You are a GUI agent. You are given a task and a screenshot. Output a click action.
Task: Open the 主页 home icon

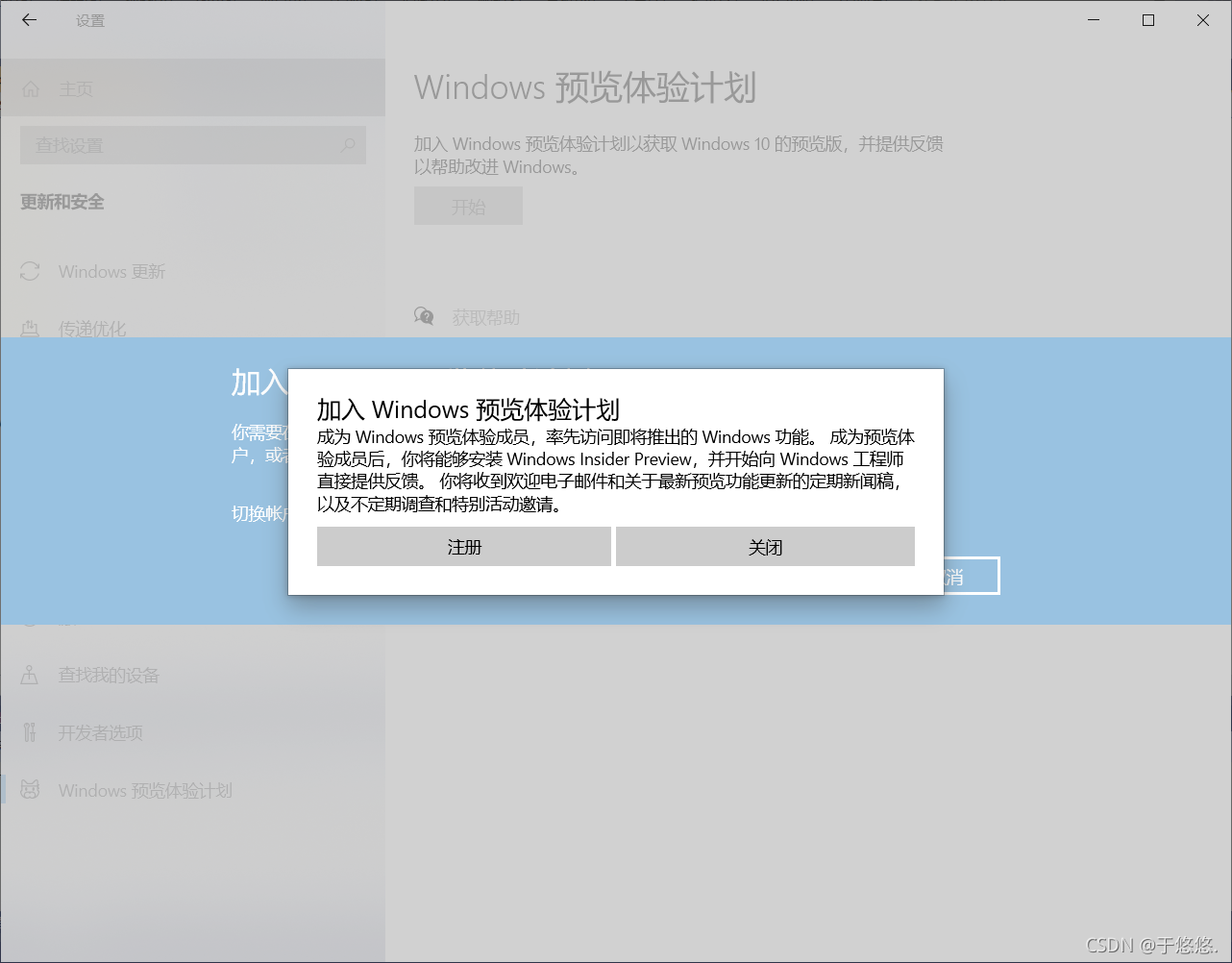tap(31, 89)
